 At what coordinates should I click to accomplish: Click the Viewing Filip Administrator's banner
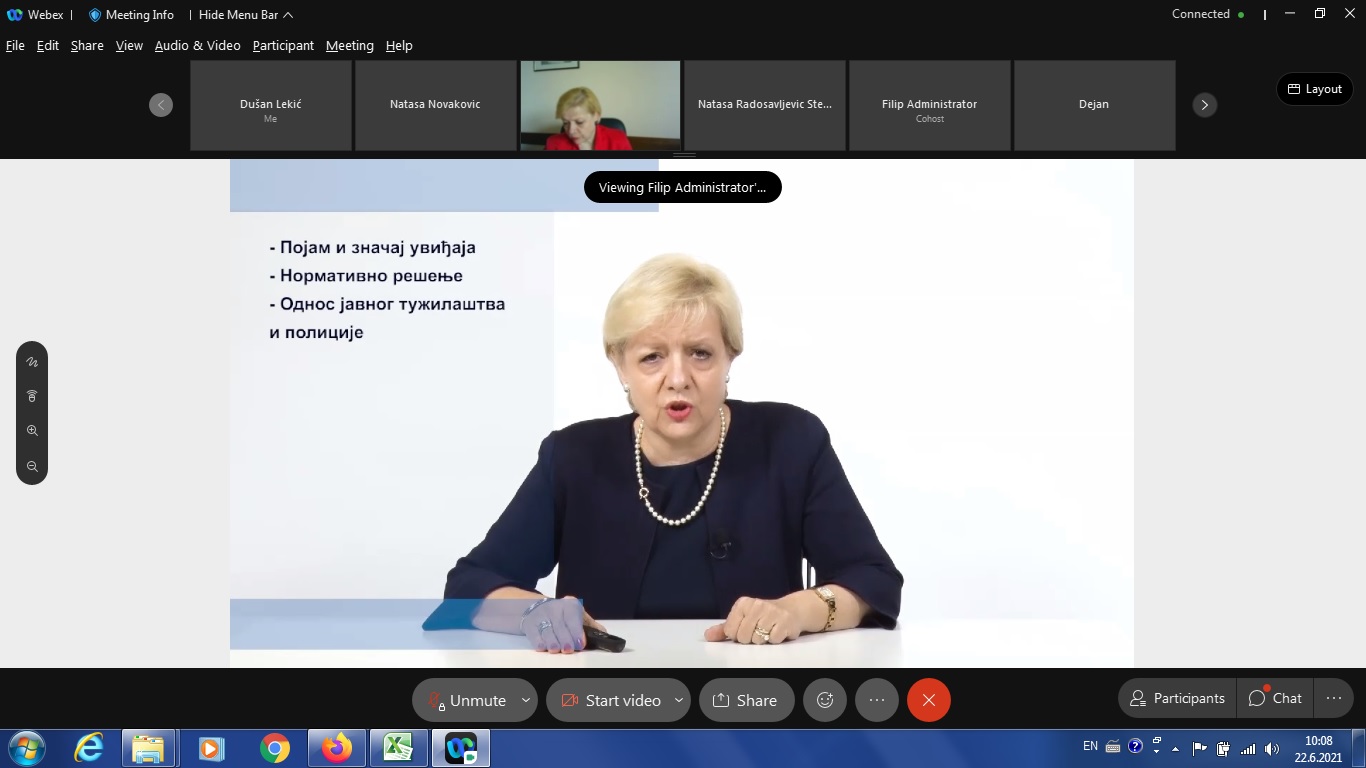point(683,187)
